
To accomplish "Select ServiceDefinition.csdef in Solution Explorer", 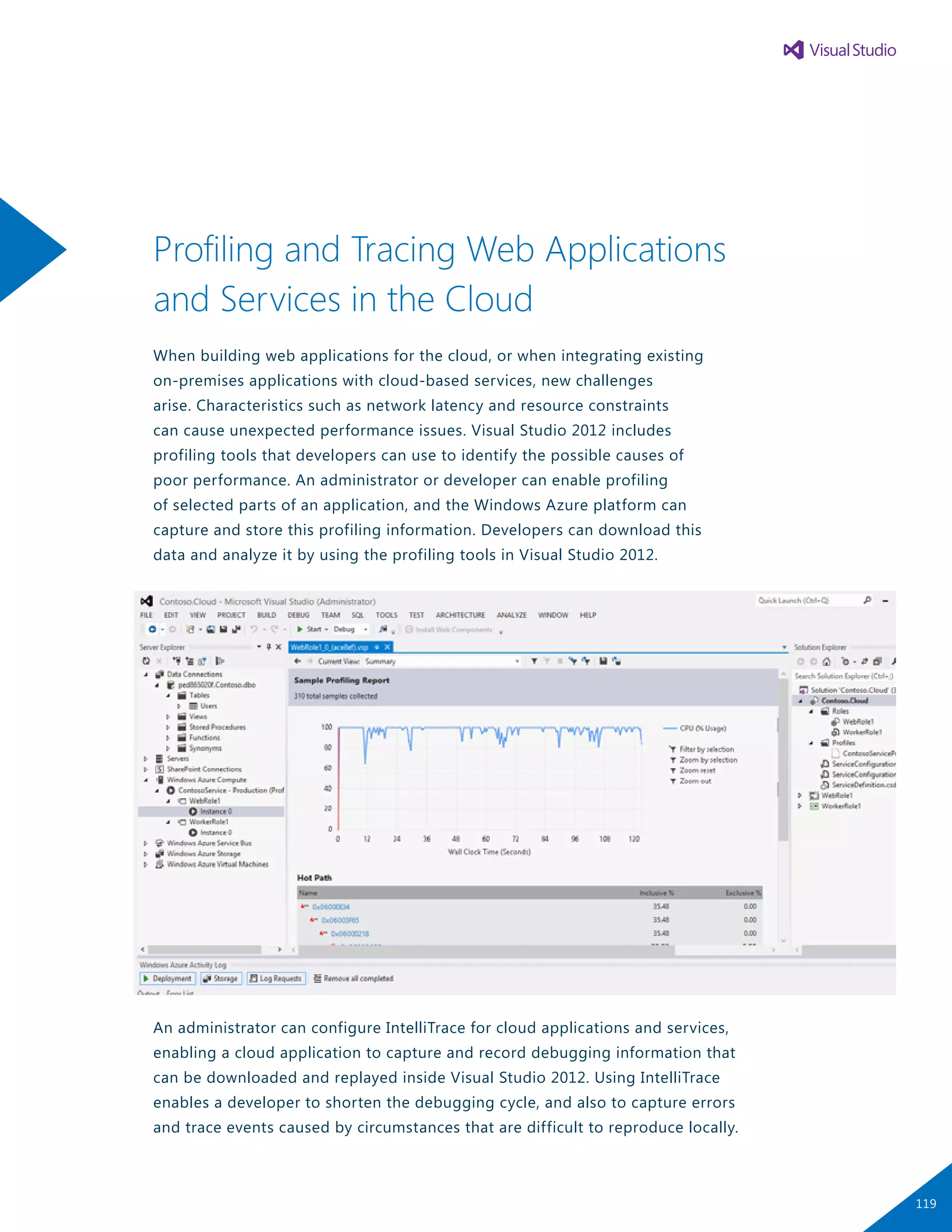I will click(864, 785).
